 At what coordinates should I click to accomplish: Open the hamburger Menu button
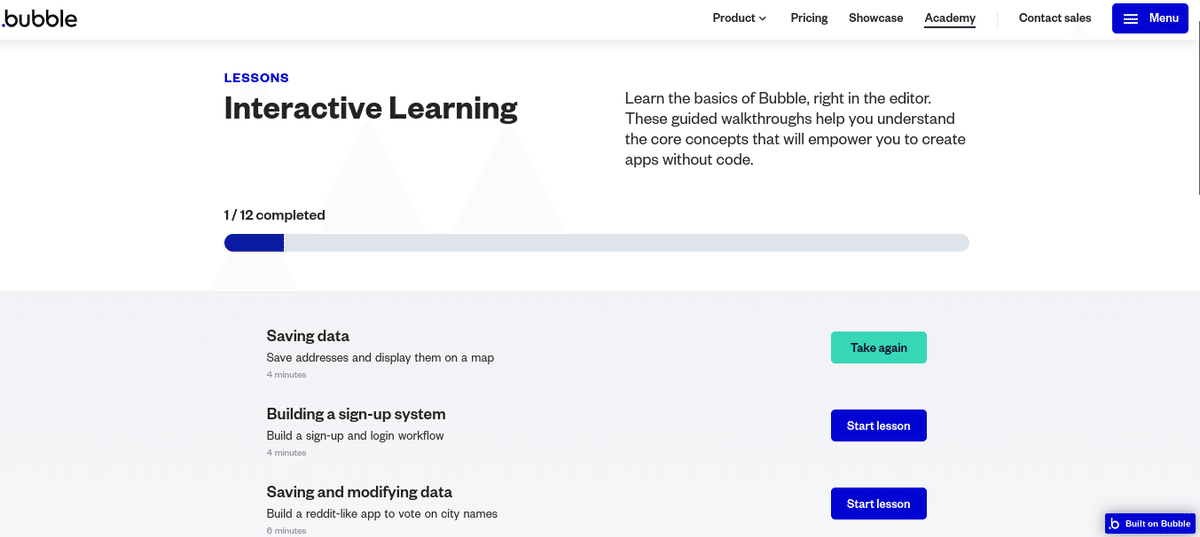click(1150, 18)
